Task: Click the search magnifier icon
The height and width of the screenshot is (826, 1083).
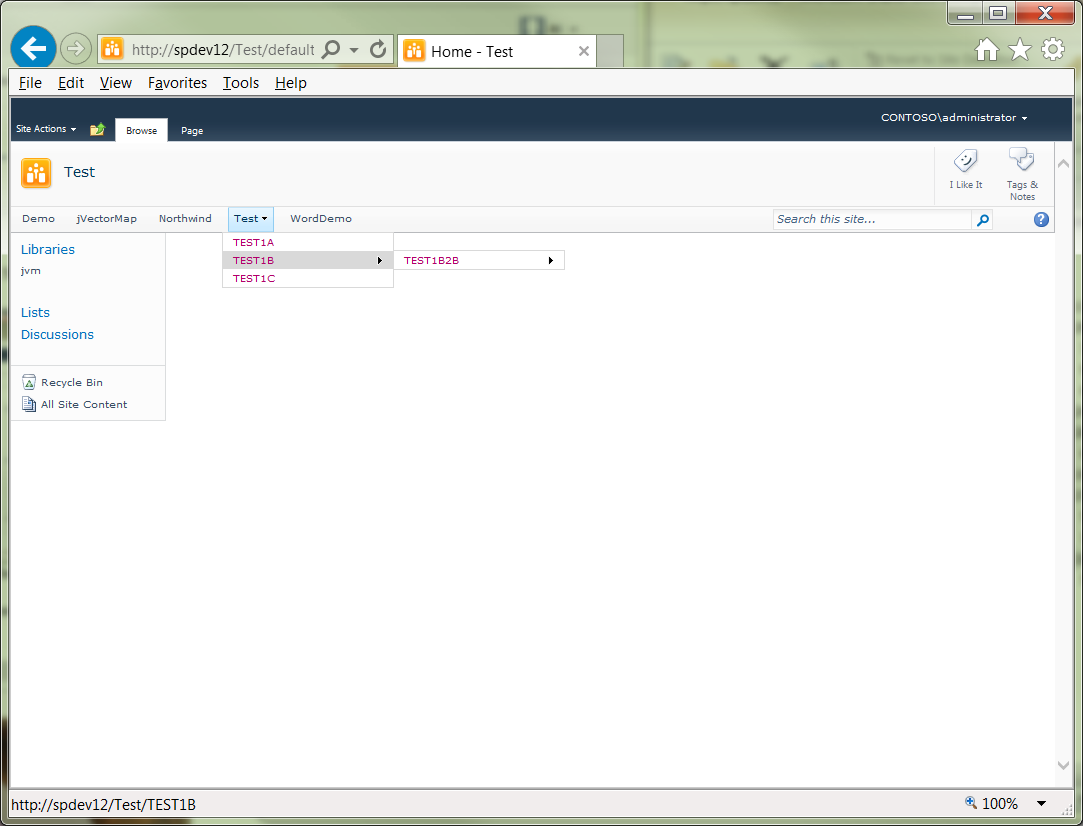Action: (981, 219)
